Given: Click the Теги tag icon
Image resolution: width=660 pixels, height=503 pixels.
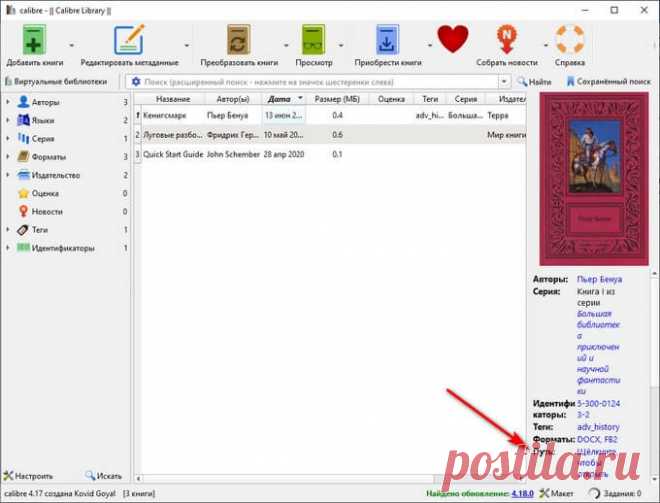Looking at the screenshot, I should point(23,230).
